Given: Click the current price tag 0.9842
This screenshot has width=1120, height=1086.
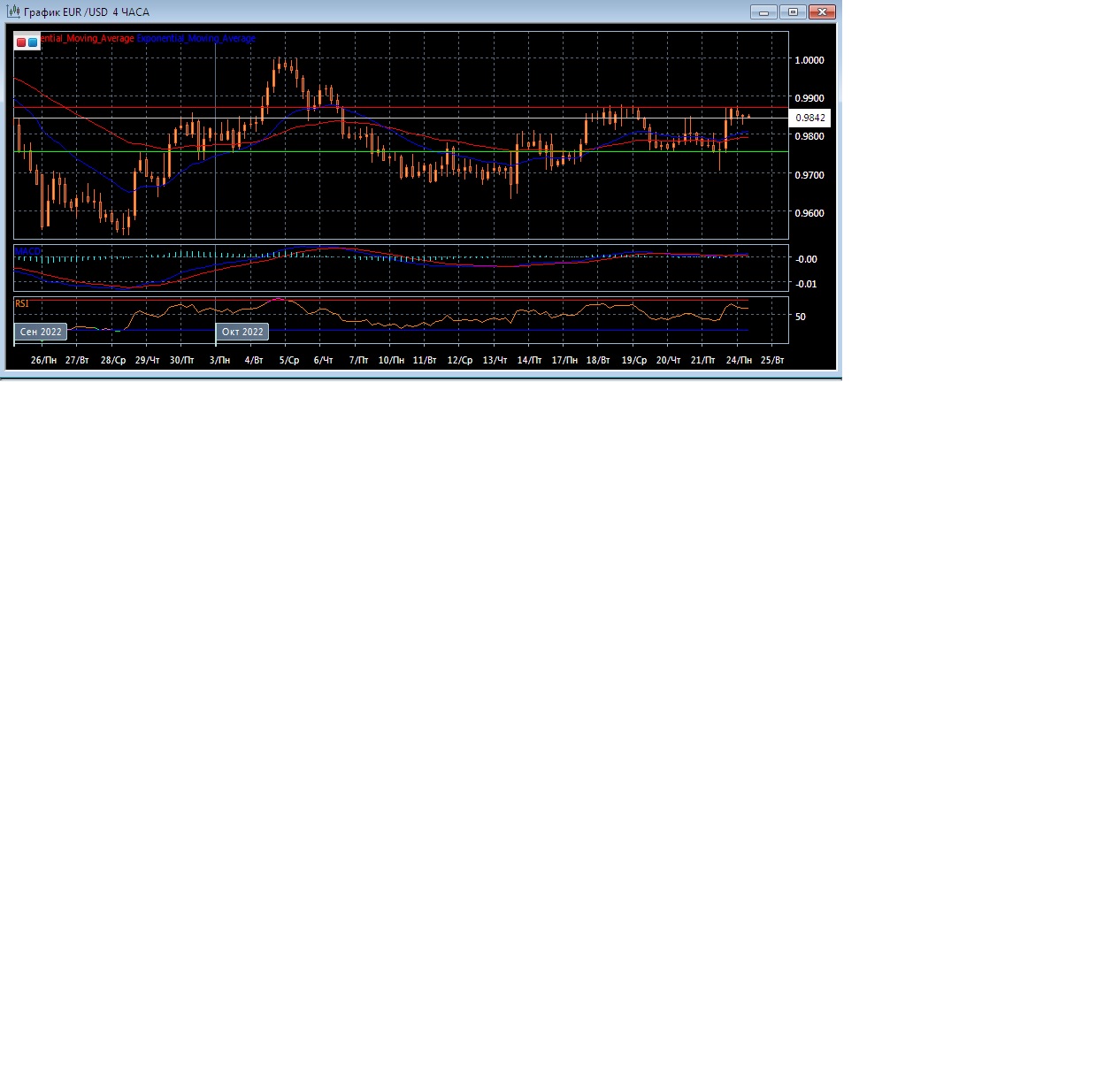Looking at the screenshot, I should (x=809, y=118).
